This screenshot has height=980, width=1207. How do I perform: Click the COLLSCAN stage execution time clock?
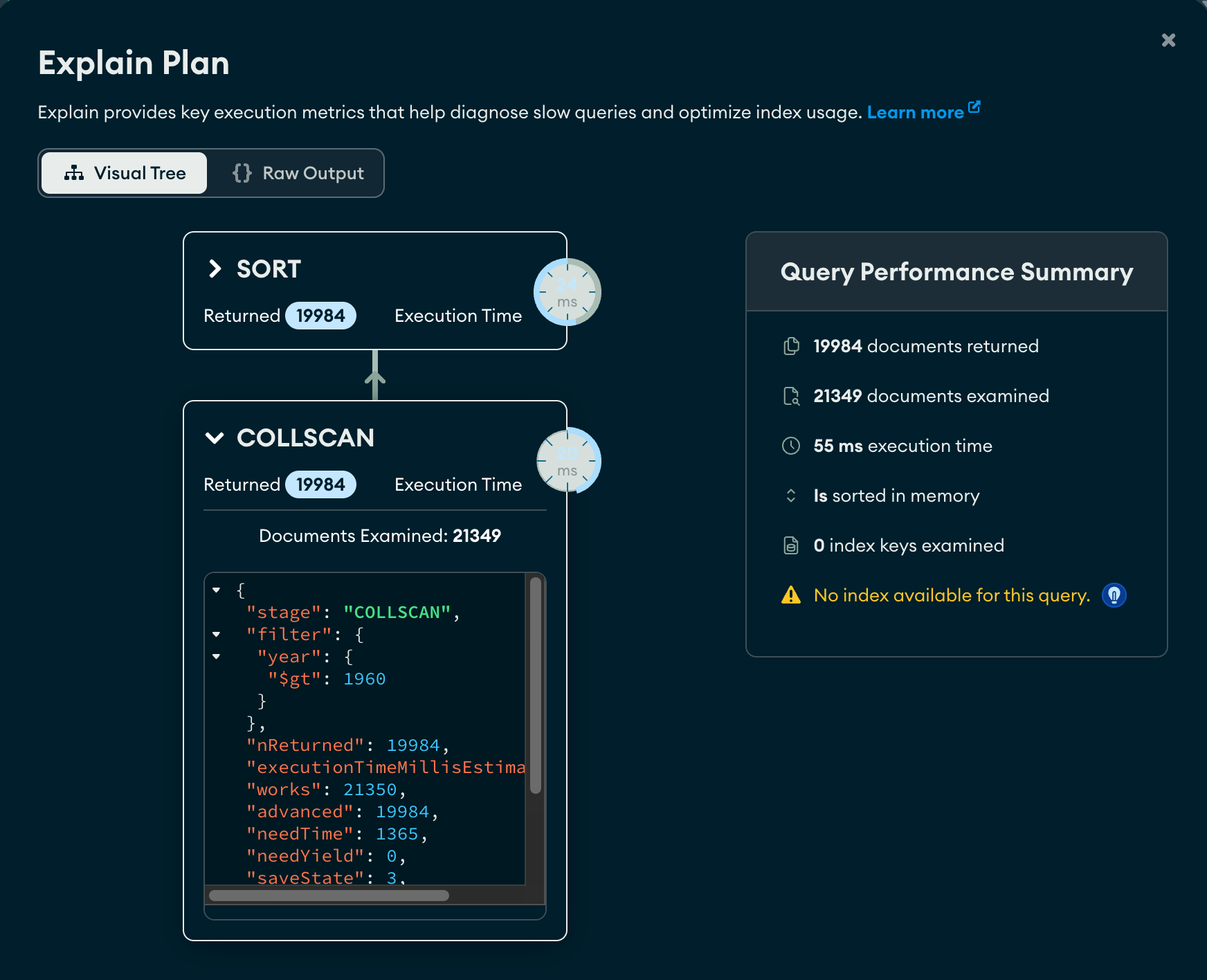(x=568, y=461)
